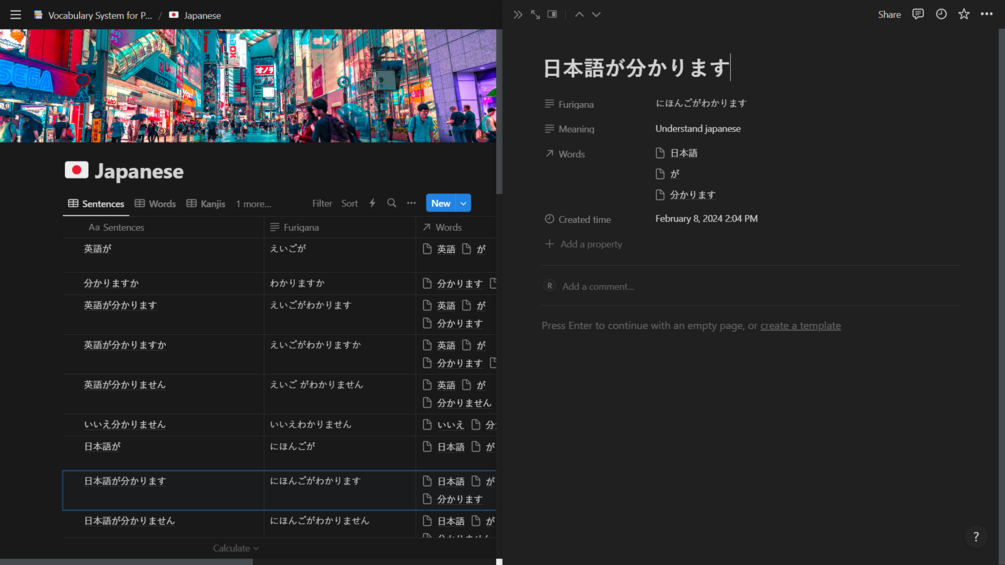Add page to favorites with star icon

point(964,14)
